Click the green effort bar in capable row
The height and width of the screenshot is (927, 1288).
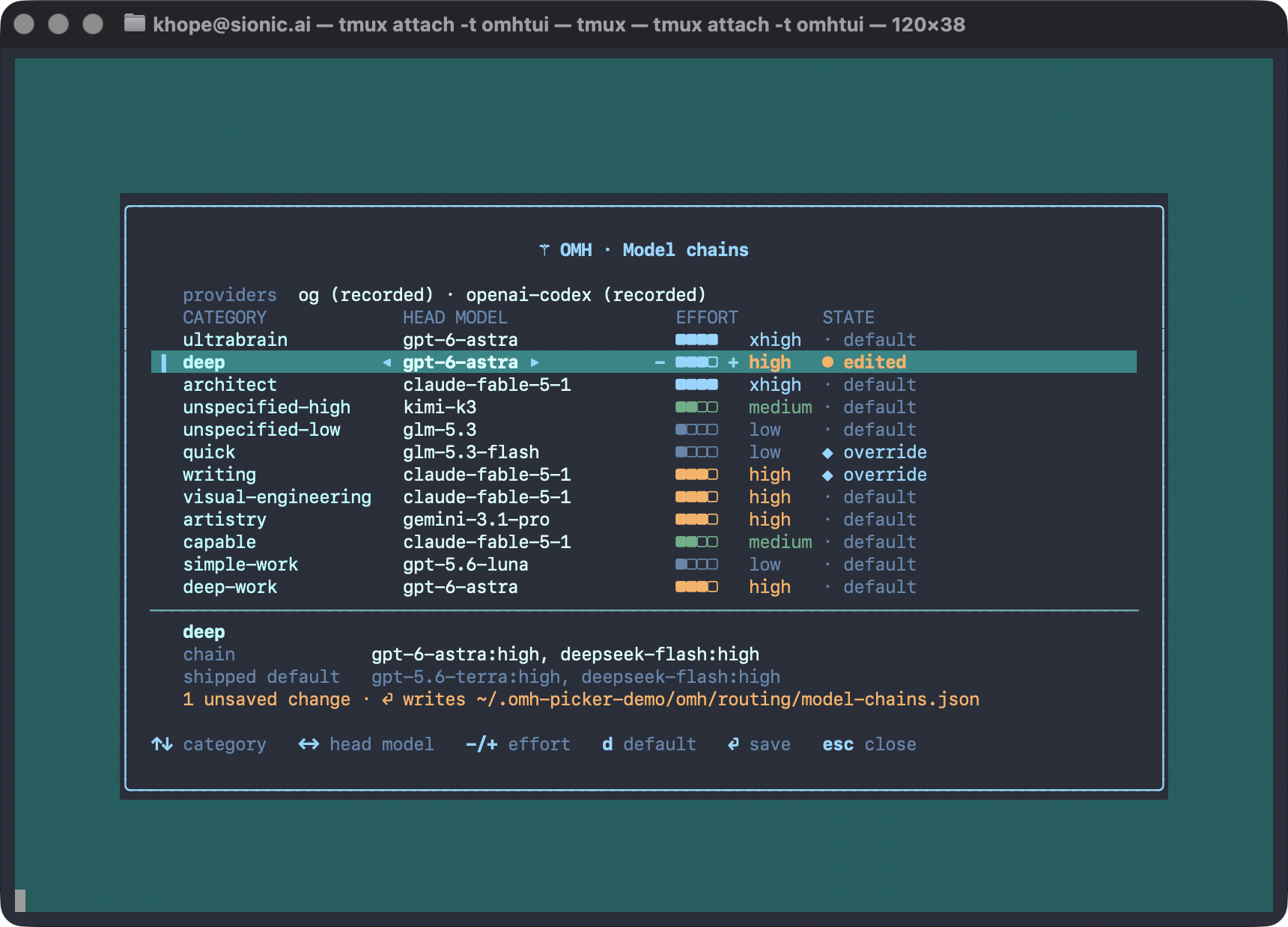point(696,542)
